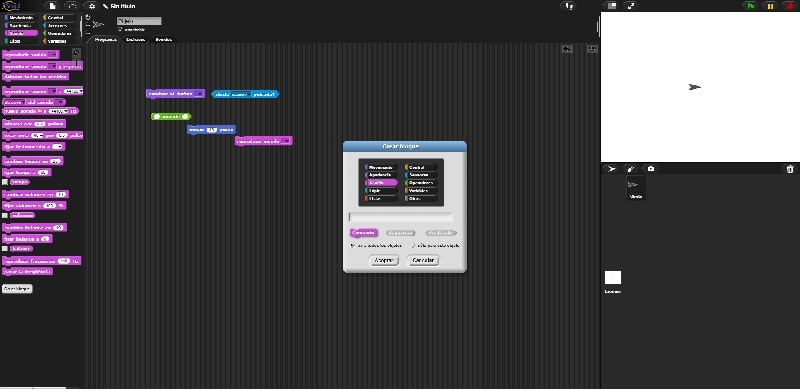
Task: Switch to the Costumes tab
Action: (135, 39)
